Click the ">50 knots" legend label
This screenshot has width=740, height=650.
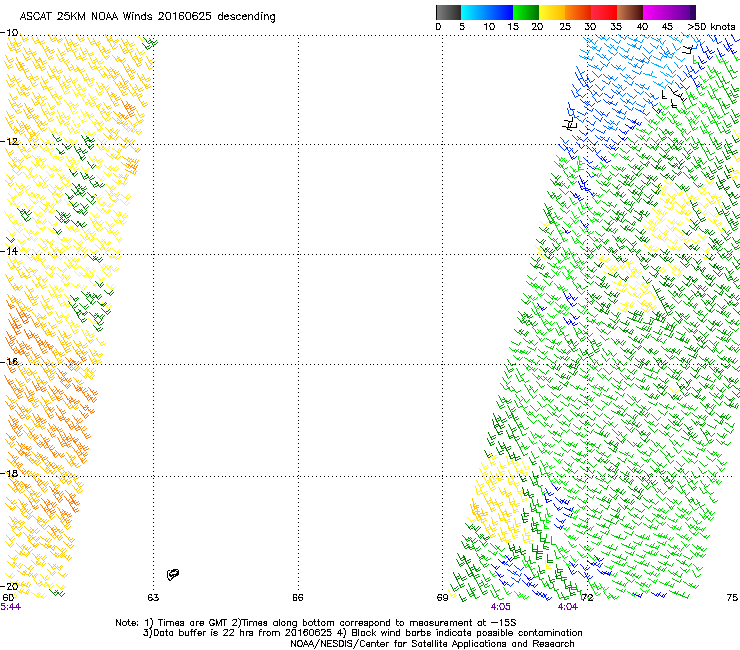point(711,26)
